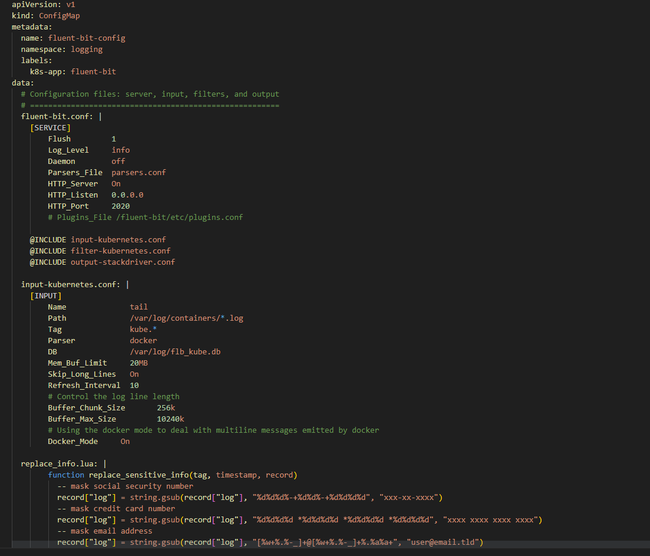This screenshot has height=556, width=650.
Task: Click the Parsers_File value 'parsers.conf'
Action: coord(138,172)
